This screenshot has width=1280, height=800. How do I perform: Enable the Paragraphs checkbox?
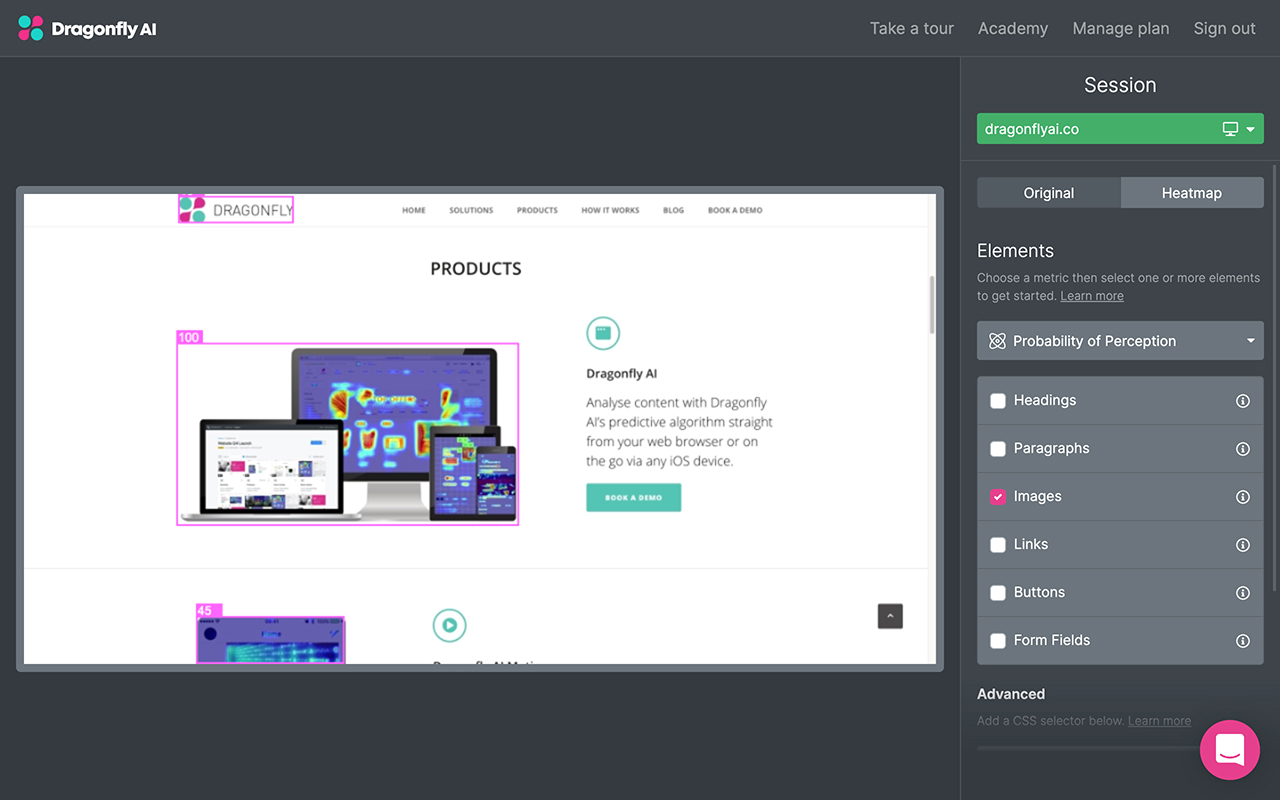click(x=998, y=449)
